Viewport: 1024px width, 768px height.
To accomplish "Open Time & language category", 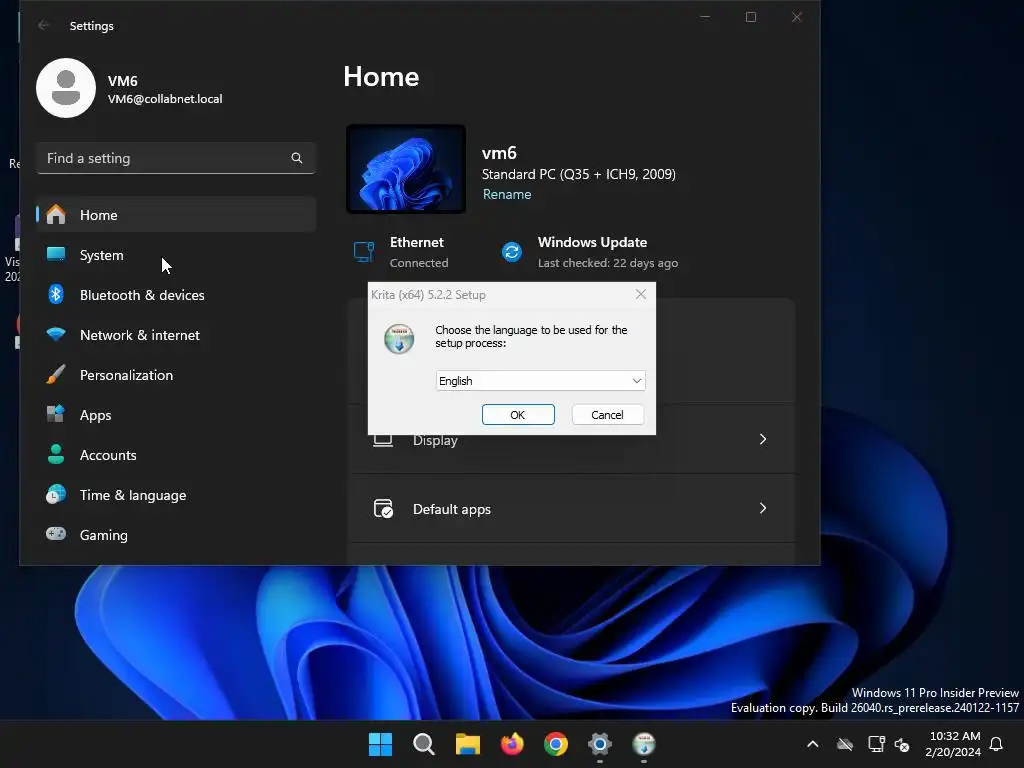I will (x=176, y=495).
